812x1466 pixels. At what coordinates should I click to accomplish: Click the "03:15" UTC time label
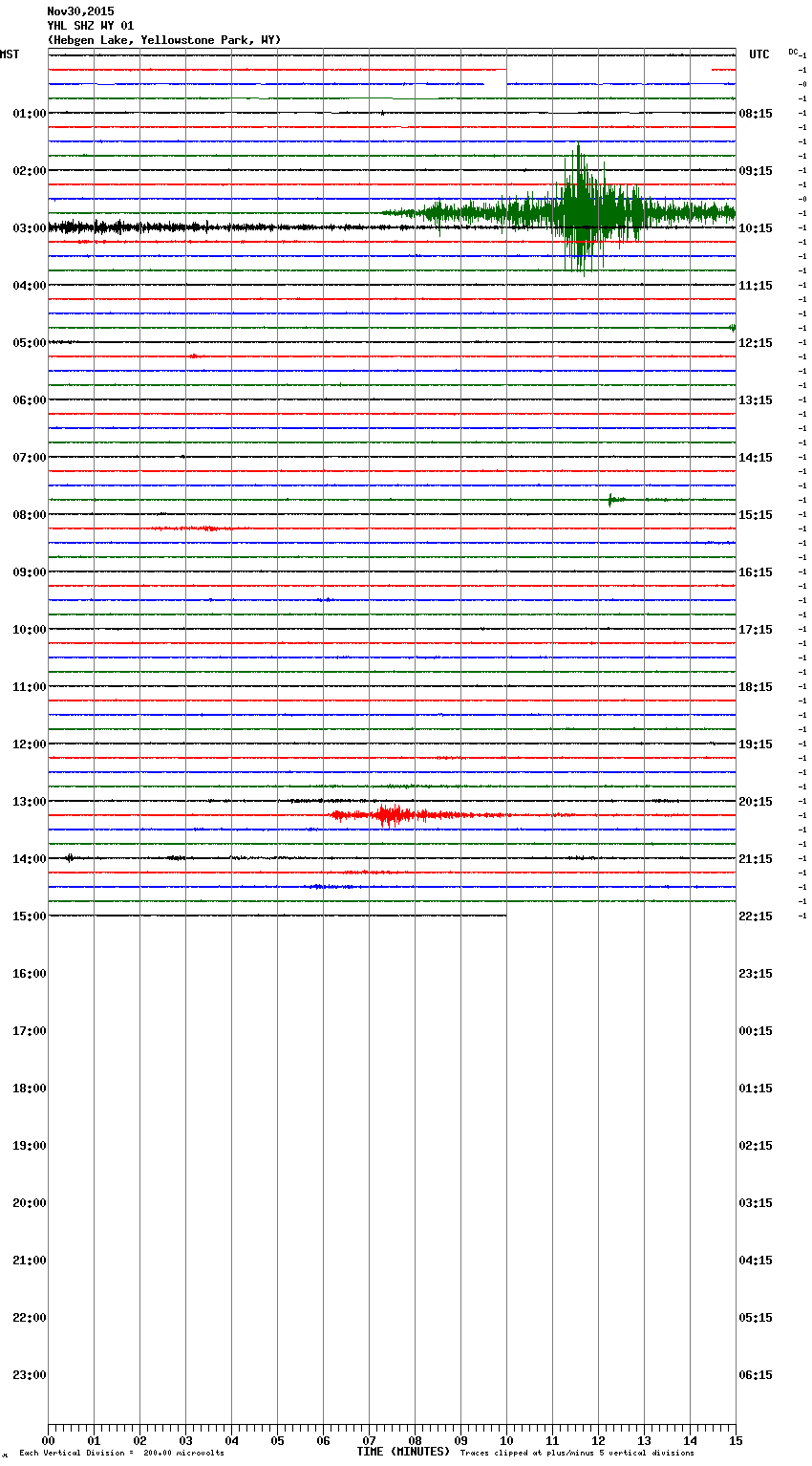(x=756, y=1203)
